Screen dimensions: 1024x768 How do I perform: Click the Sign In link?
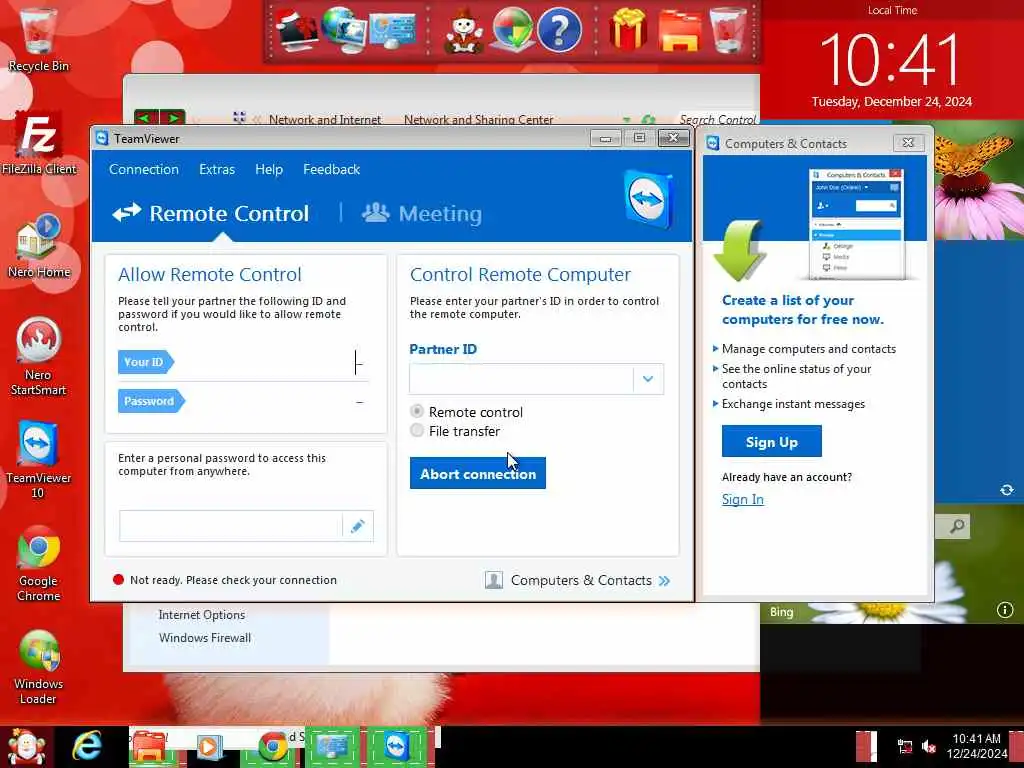[743, 500]
